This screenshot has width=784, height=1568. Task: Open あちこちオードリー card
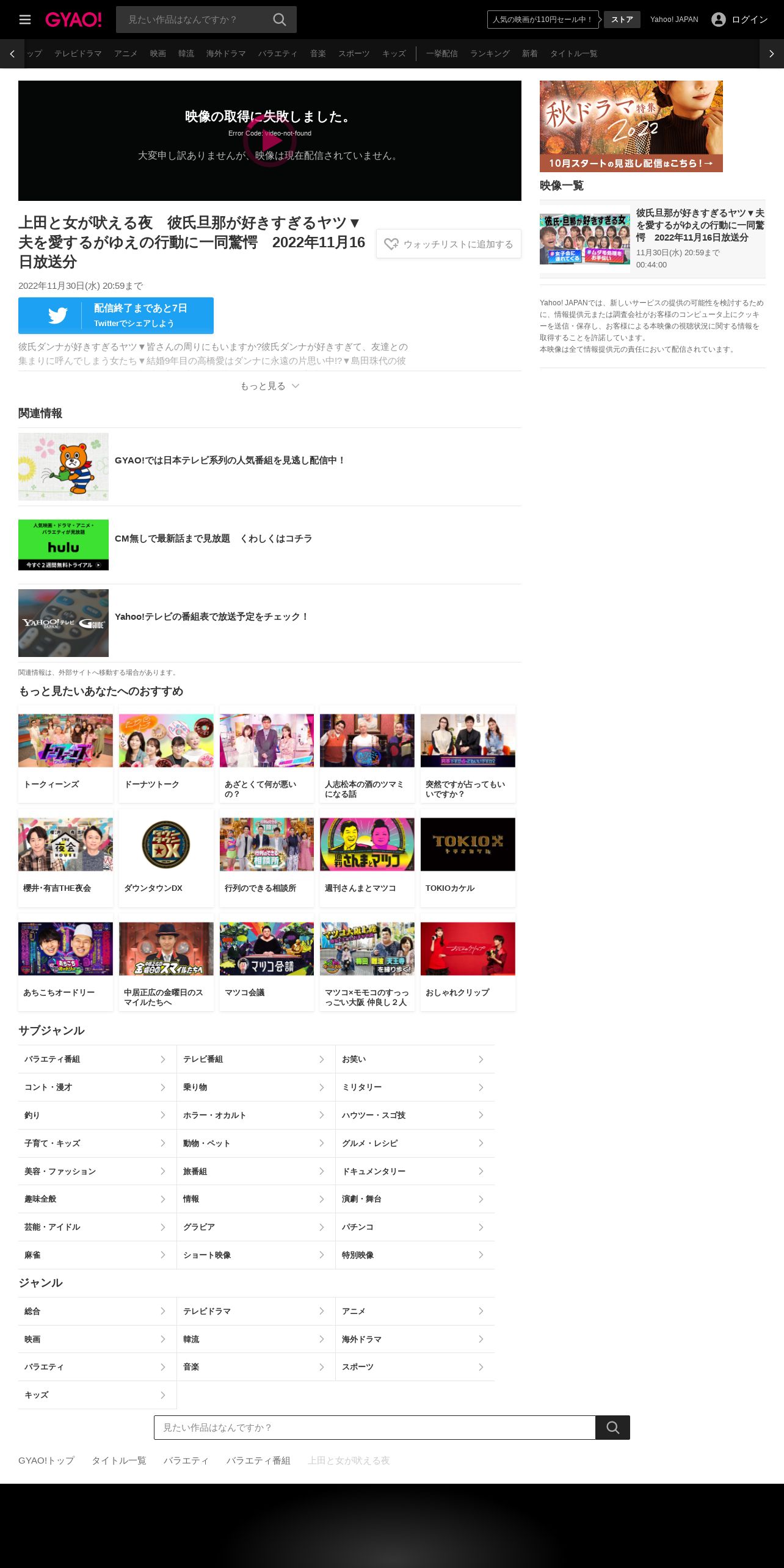tap(66, 962)
